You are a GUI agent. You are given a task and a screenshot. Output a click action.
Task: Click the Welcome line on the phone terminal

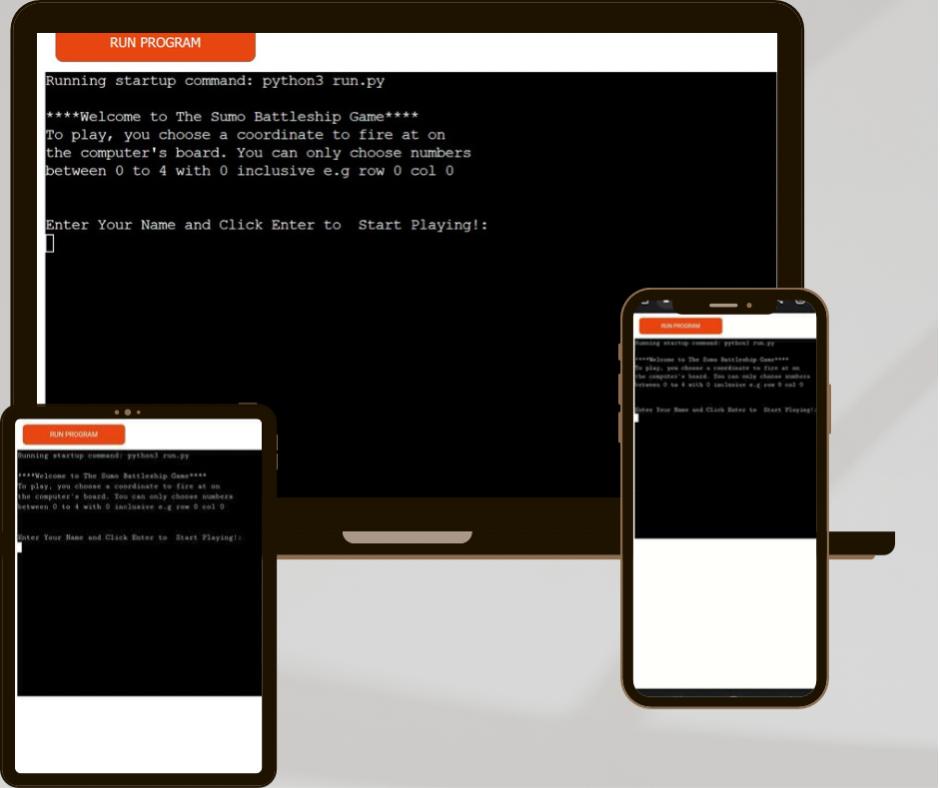pos(712,359)
